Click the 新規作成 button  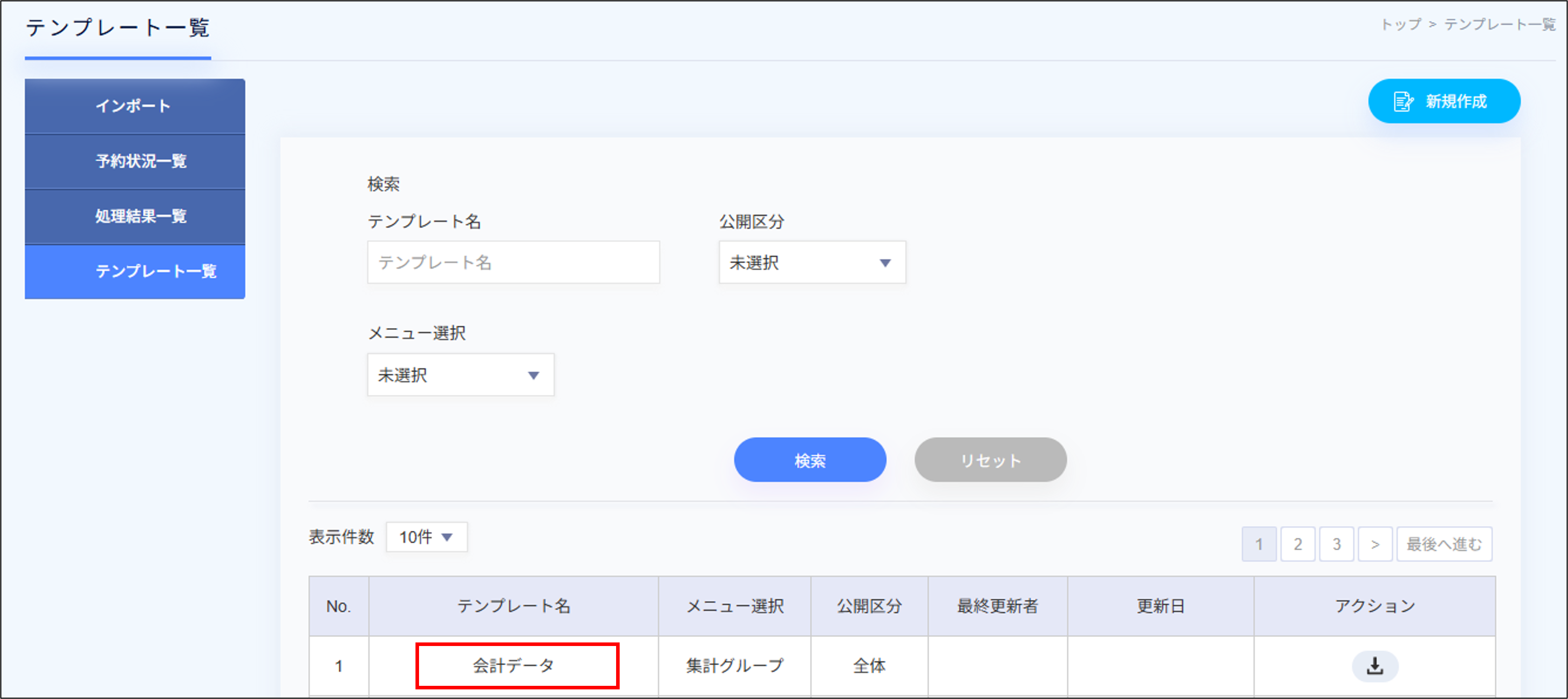coord(1444,101)
